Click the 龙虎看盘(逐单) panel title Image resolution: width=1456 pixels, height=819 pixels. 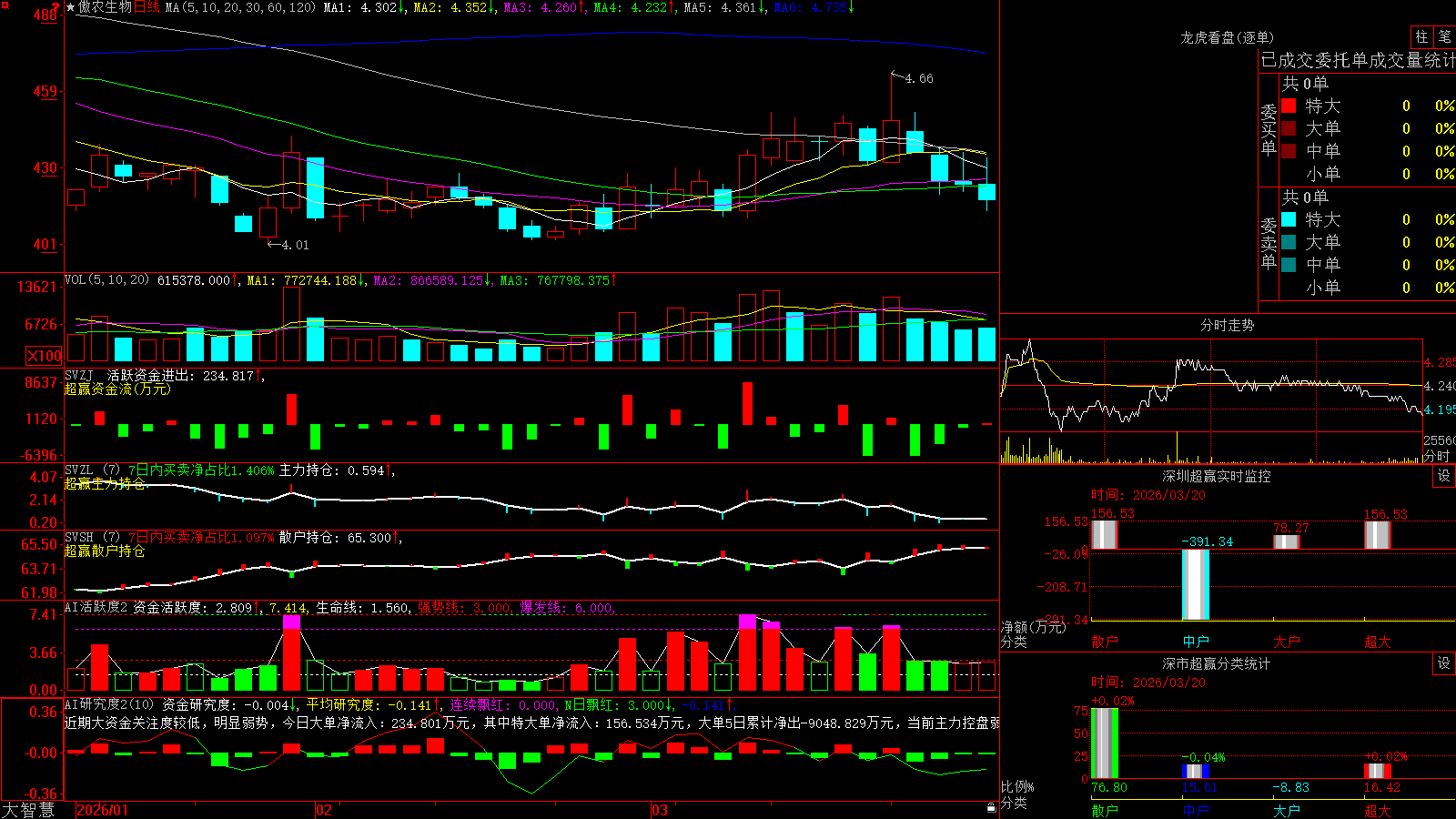click(1228, 37)
